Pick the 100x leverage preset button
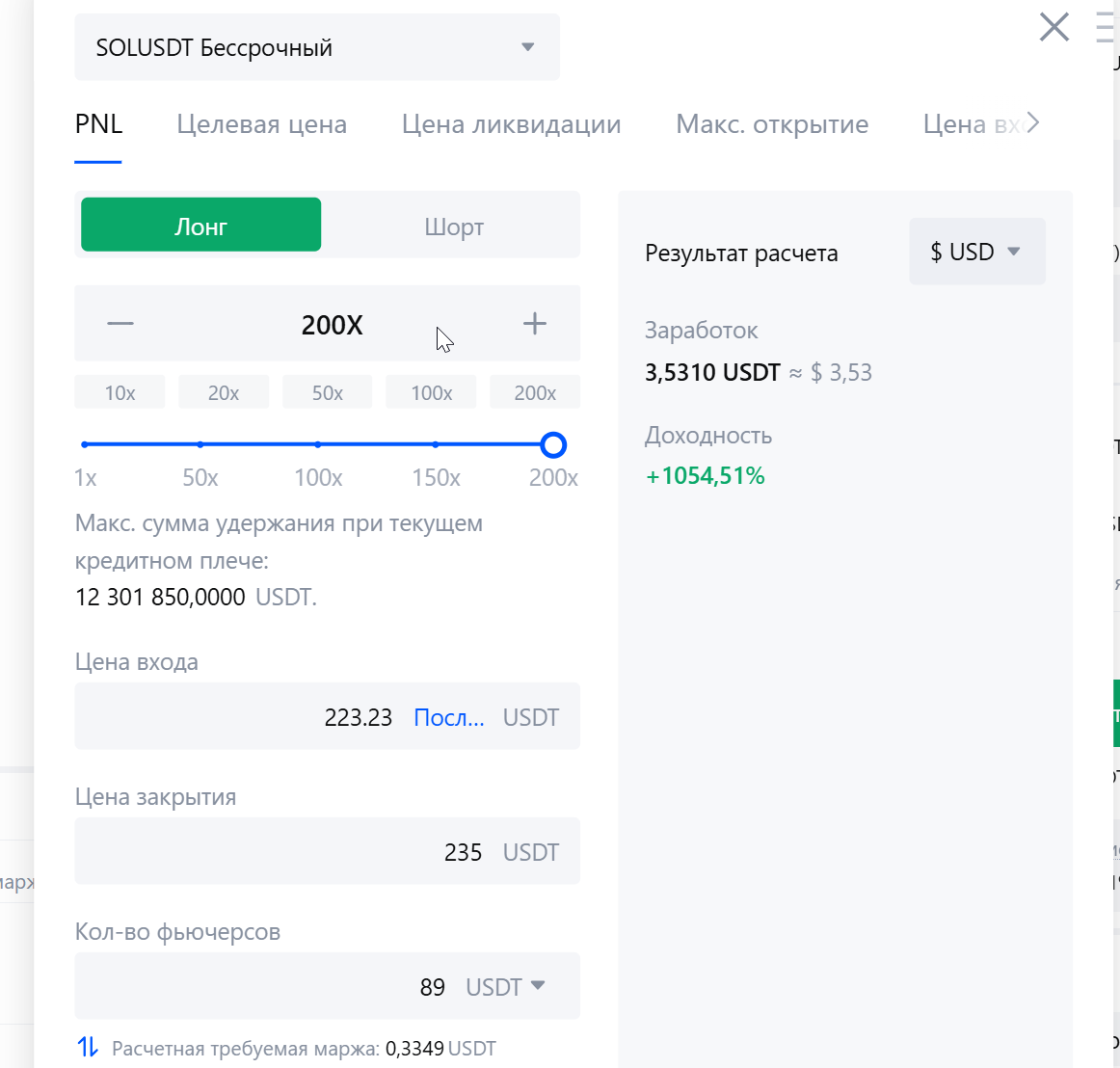 pos(431,392)
